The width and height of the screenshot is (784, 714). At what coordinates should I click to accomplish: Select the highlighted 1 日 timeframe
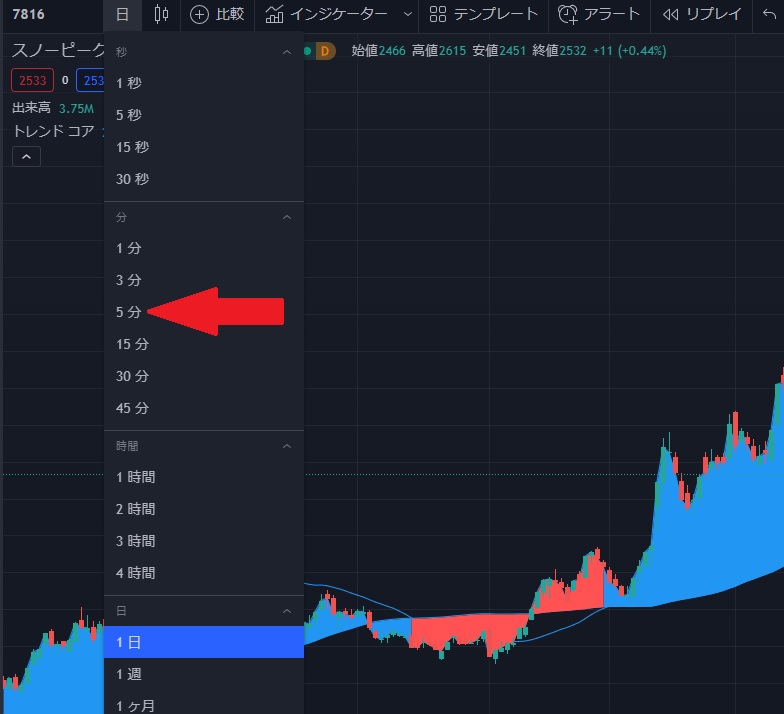[204, 642]
